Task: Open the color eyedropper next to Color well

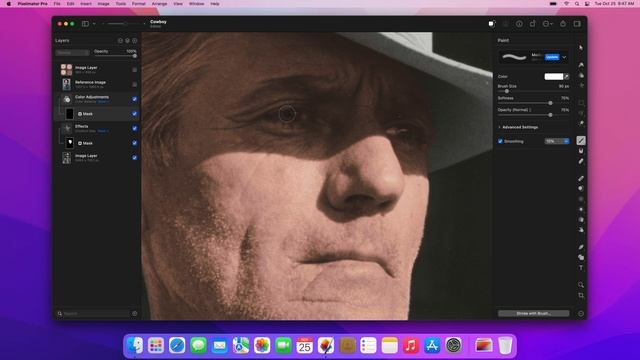Action: (567, 76)
